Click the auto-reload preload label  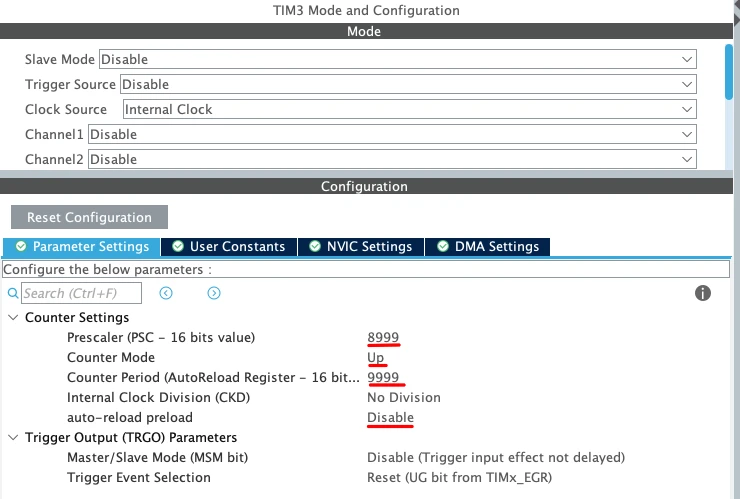(130, 417)
